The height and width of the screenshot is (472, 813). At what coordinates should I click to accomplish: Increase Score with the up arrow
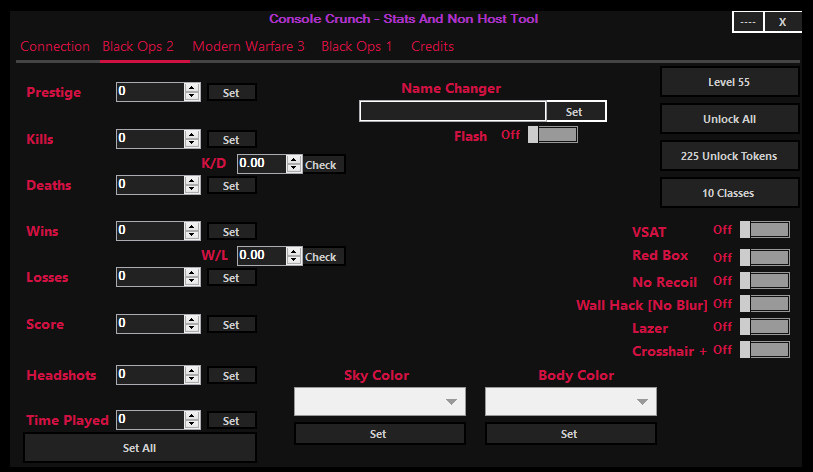click(192, 320)
